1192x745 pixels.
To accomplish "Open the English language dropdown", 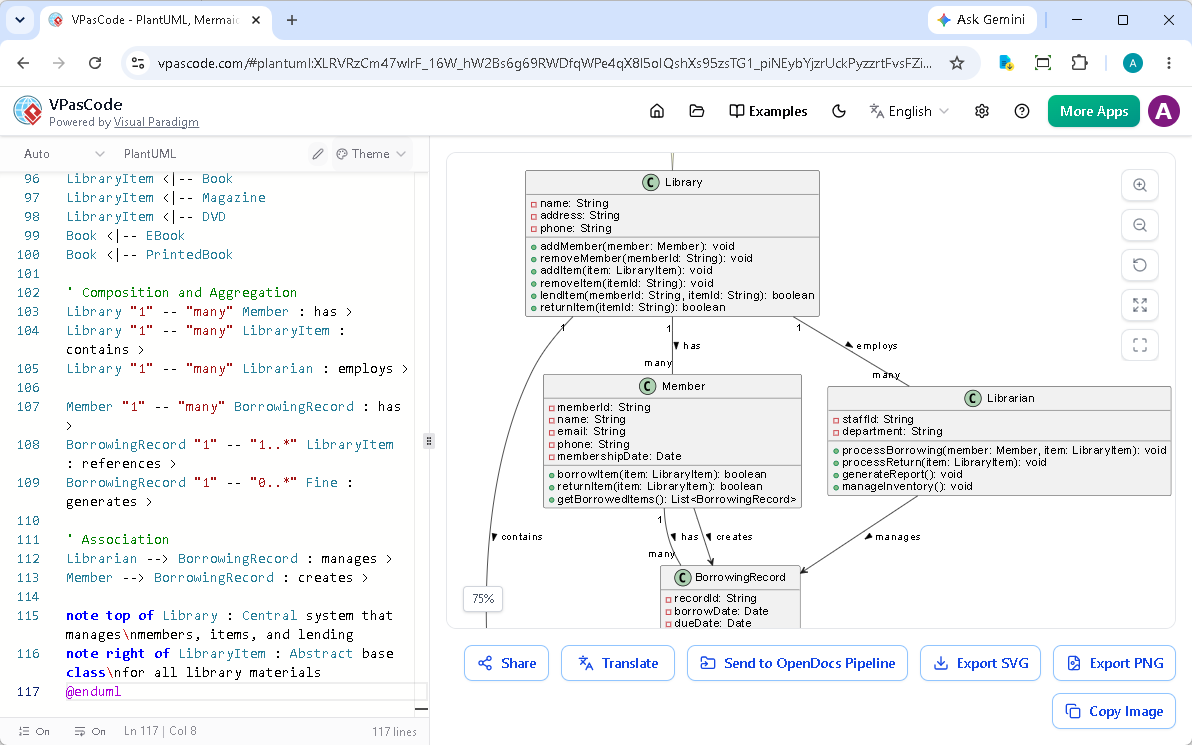I will tap(909, 111).
